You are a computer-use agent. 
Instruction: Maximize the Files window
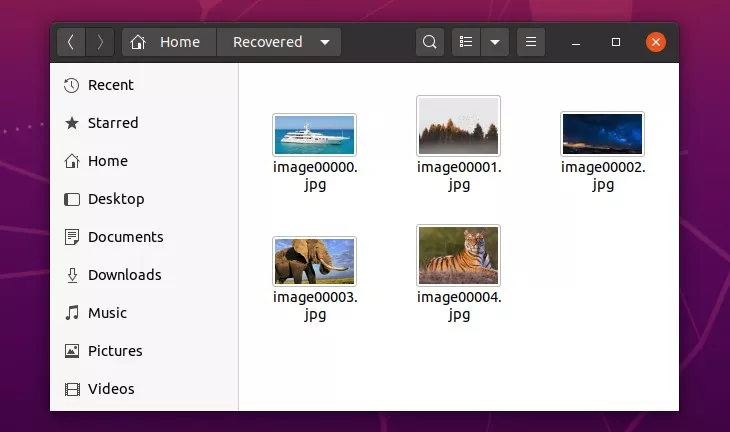coord(615,42)
